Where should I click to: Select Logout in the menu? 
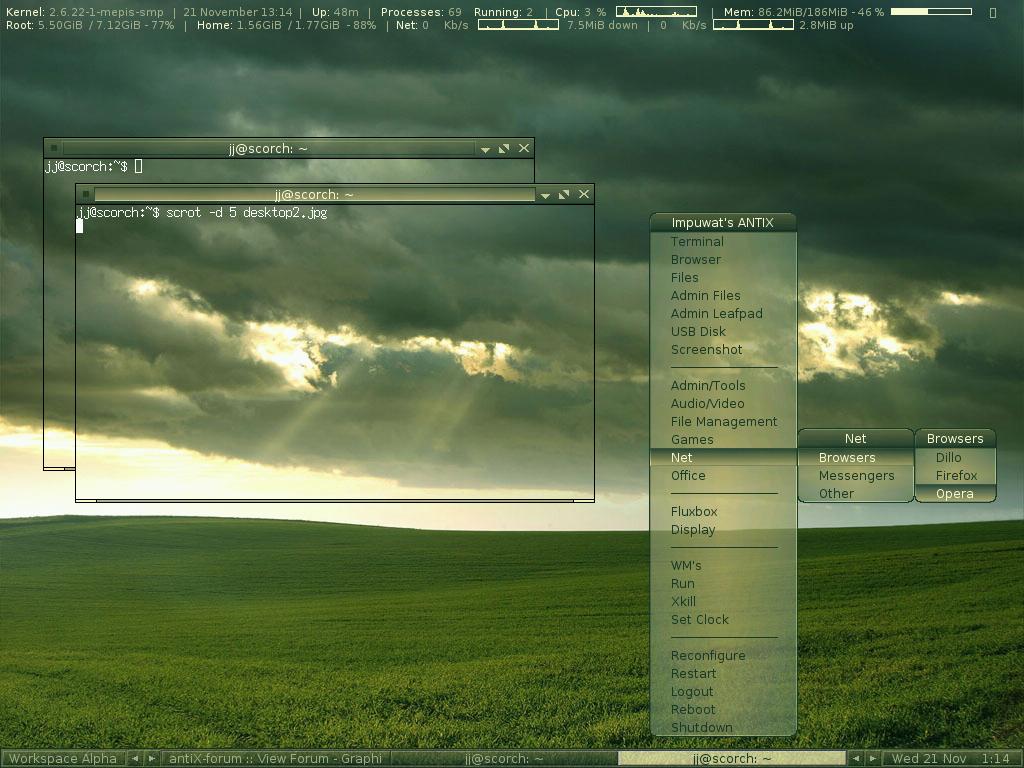click(x=724, y=692)
